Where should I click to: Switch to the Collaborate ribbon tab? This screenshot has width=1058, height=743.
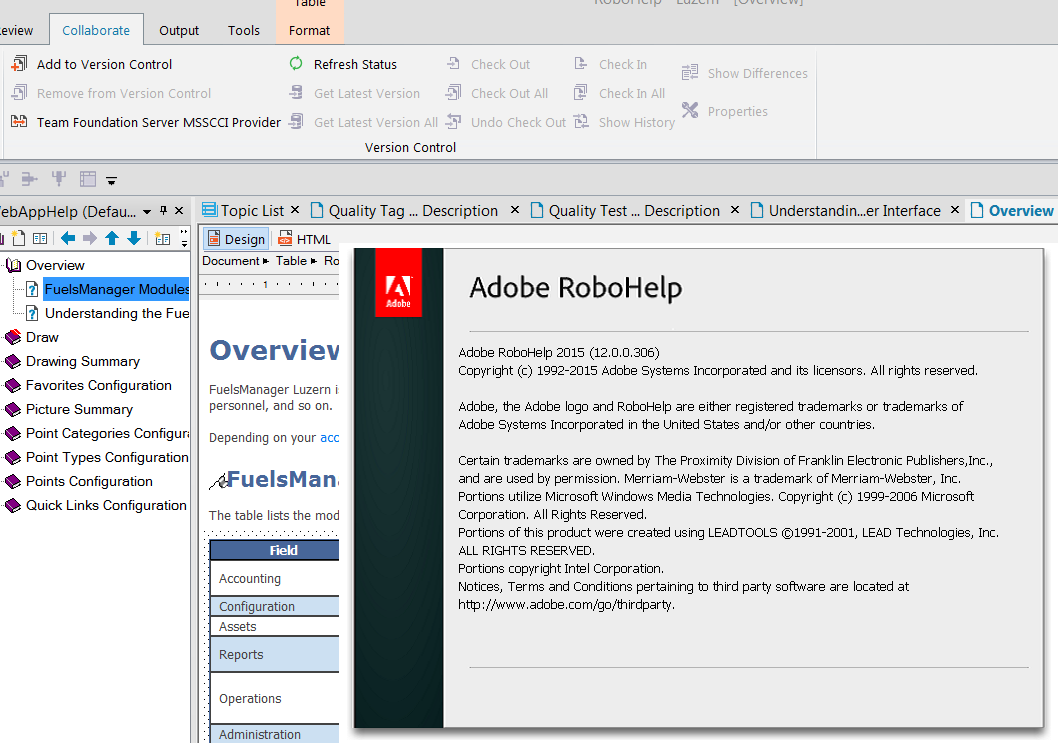(96, 30)
